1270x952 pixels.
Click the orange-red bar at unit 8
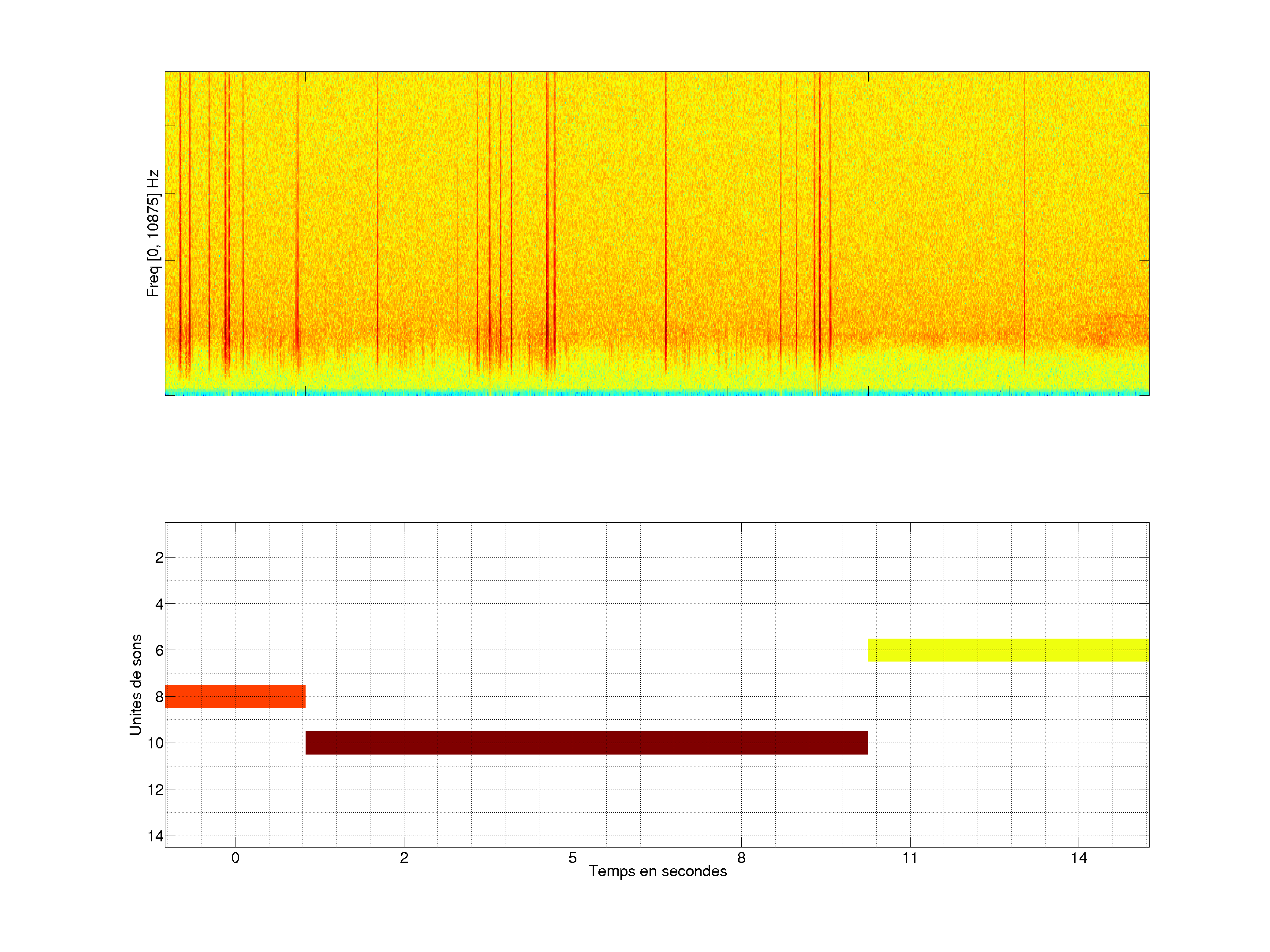pos(235,696)
